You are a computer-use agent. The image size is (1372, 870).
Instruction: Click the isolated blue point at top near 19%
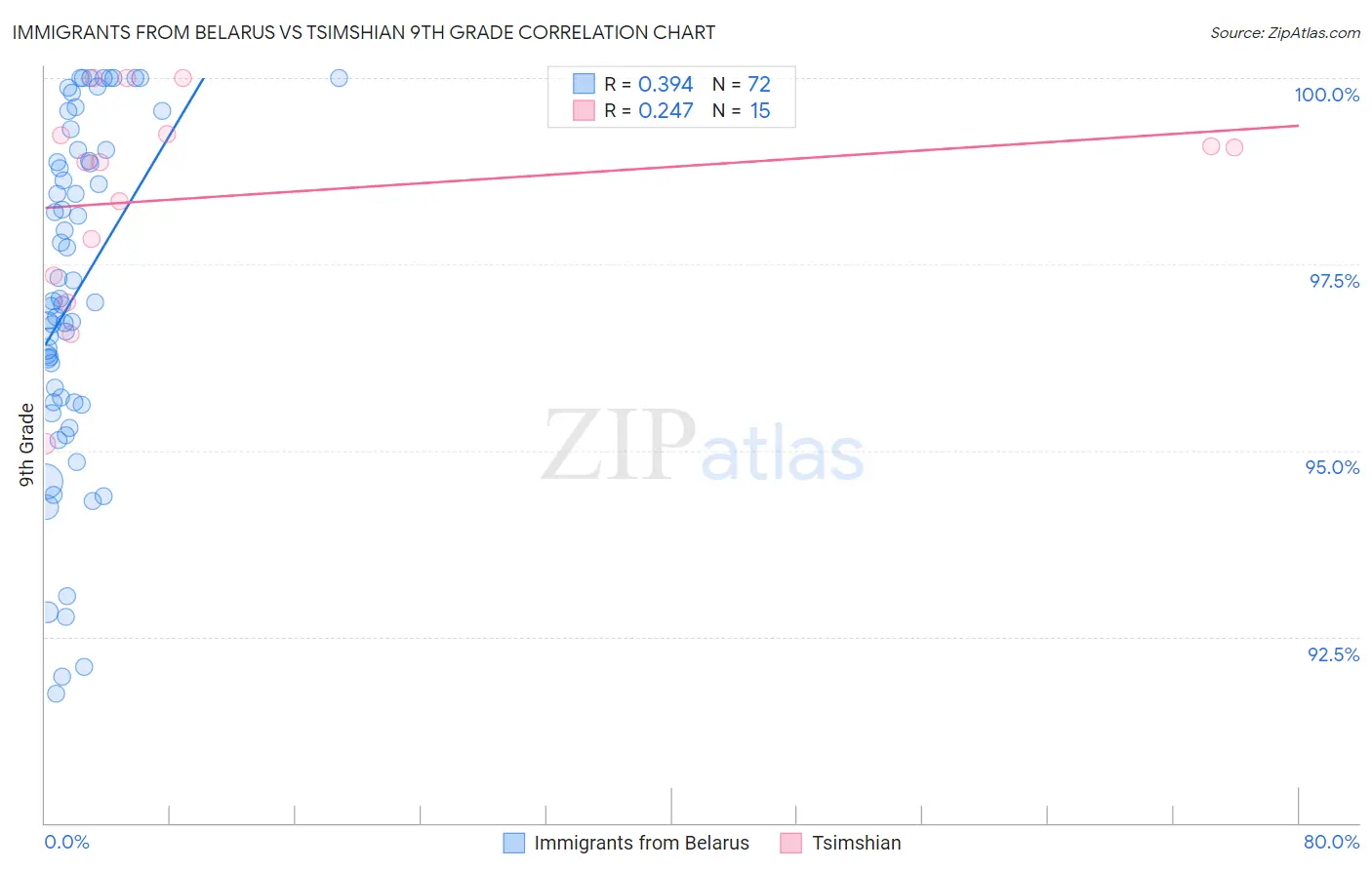pyautogui.click(x=339, y=78)
